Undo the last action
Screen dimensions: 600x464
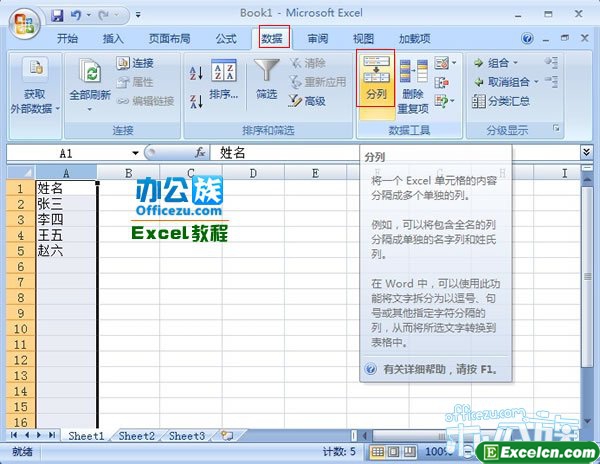76,15
